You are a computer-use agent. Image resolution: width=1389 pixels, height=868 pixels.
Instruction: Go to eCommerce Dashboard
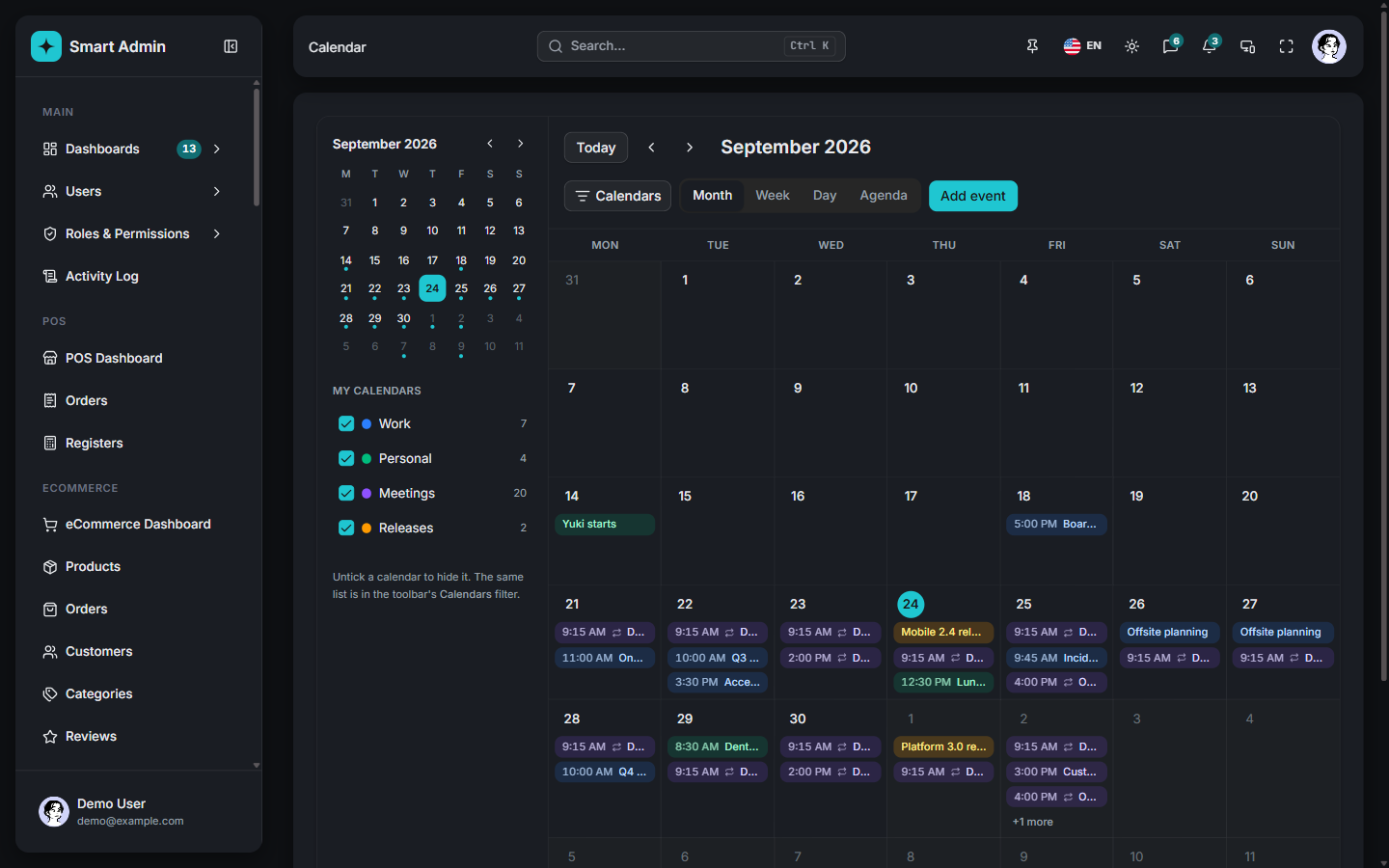[139, 524]
